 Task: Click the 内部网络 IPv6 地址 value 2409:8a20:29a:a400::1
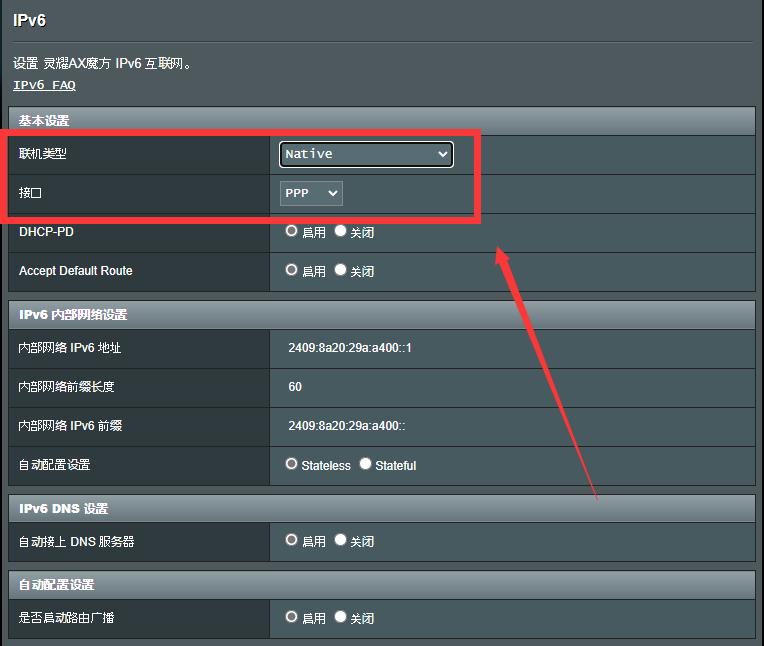point(350,348)
